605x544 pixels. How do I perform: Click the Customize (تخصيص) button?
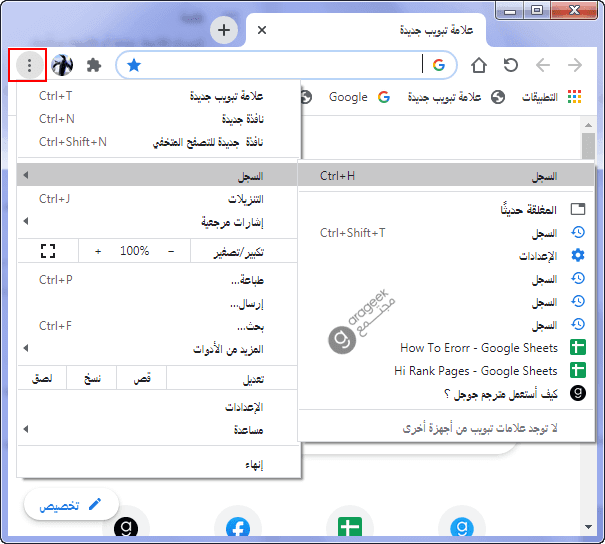[x=71, y=505]
